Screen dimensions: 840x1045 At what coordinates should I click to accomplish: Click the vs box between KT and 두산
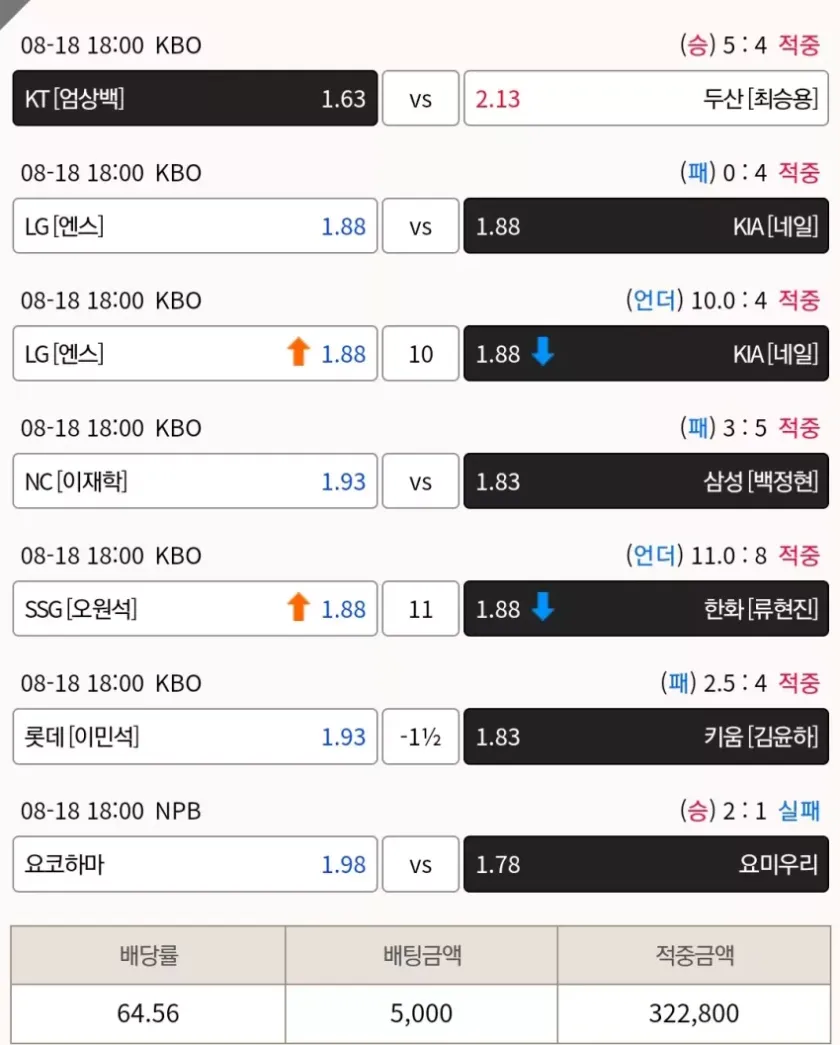click(421, 98)
